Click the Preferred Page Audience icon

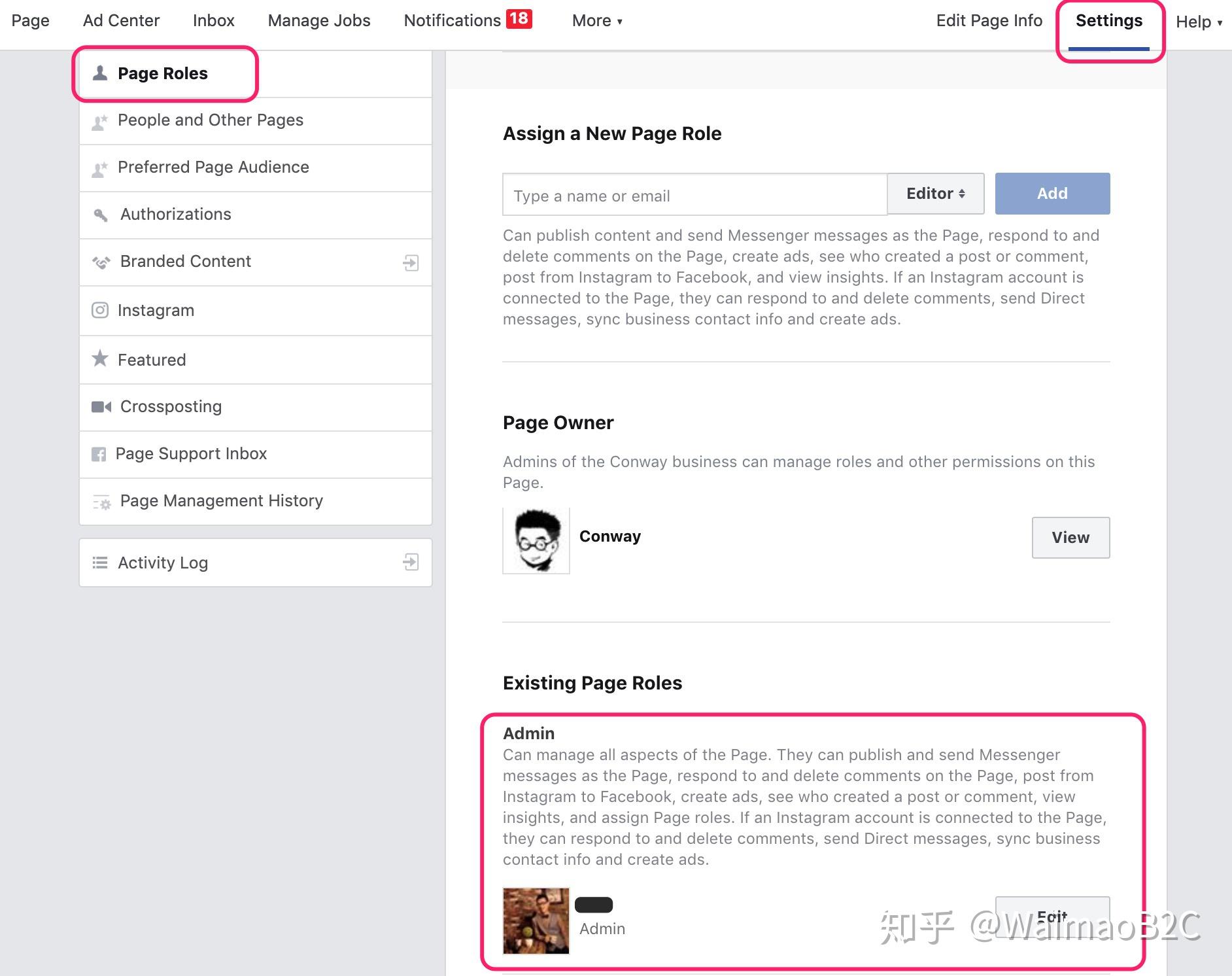point(99,169)
